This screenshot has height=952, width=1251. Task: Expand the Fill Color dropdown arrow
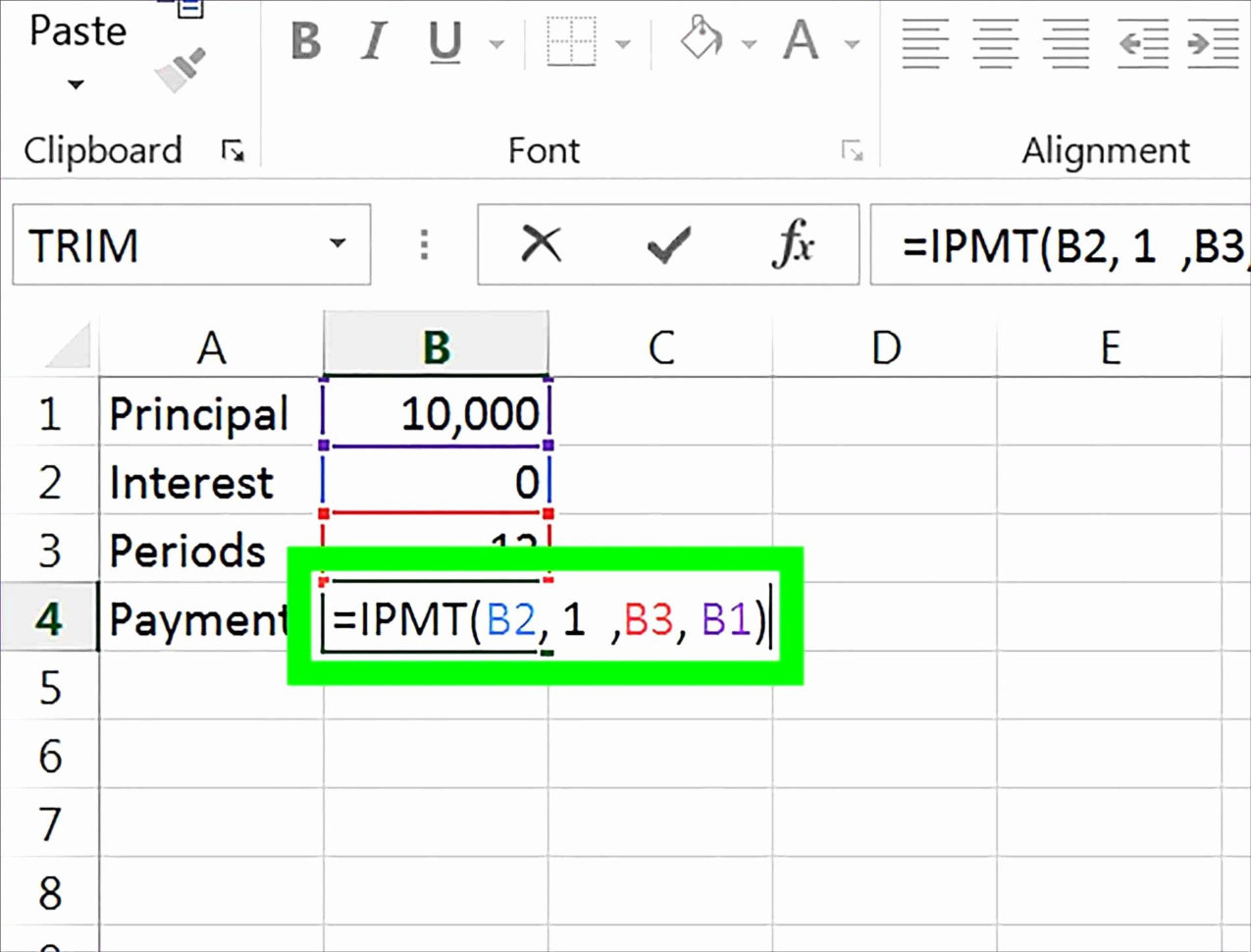750,45
